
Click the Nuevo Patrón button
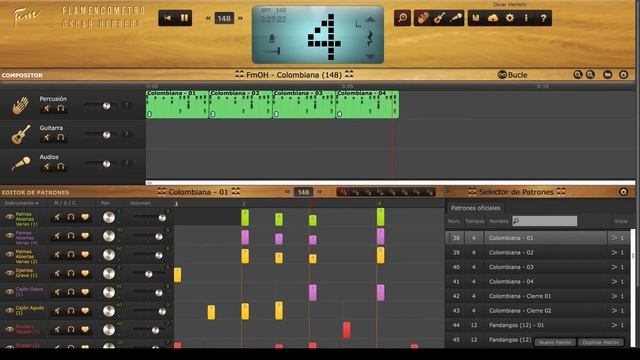555,342
